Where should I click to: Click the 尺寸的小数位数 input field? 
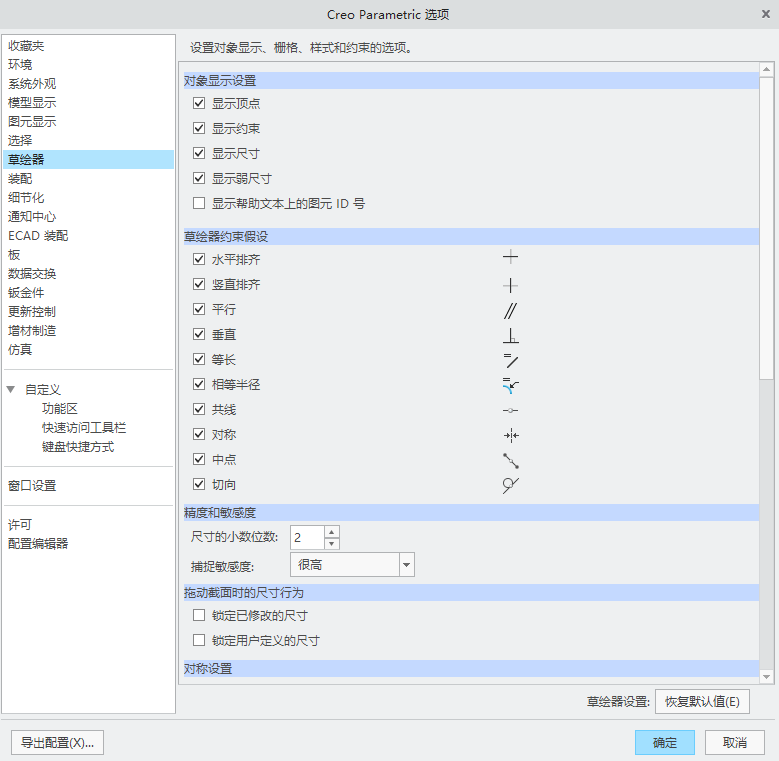(x=308, y=537)
